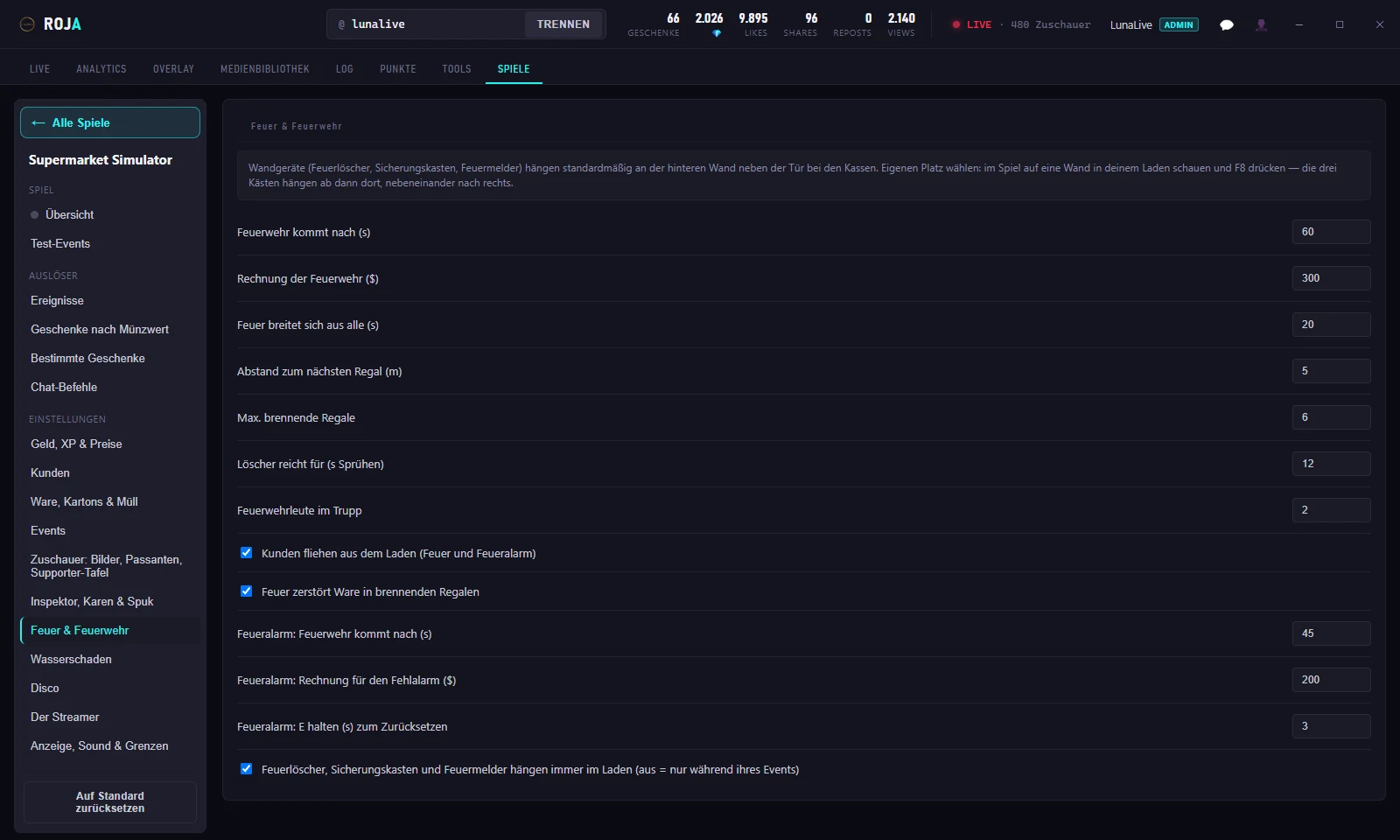Click the lunalive username field
The image size is (1400, 840).
pos(427,24)
